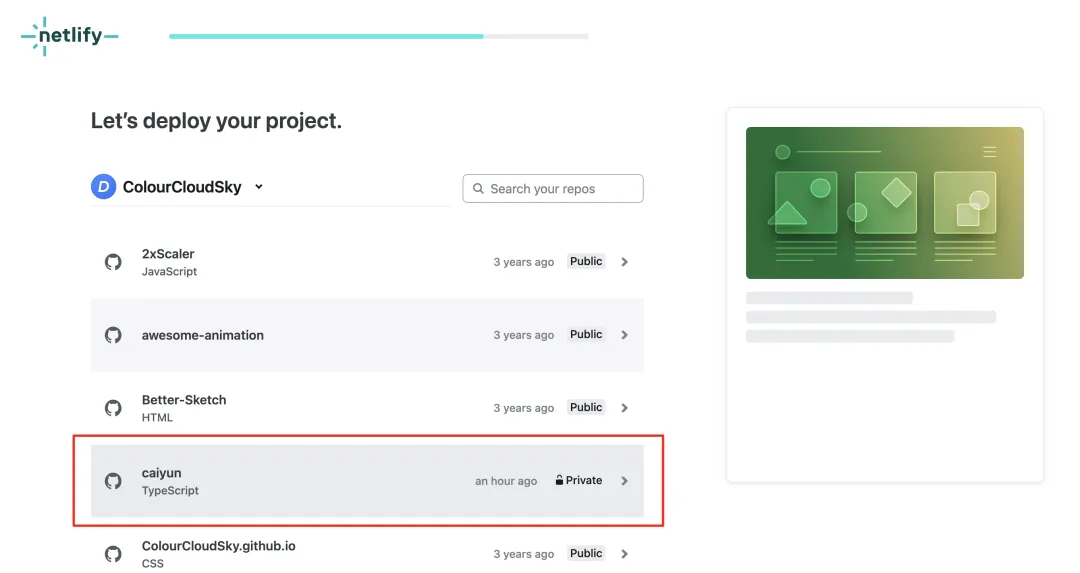This screenshot has width=1080, height=573.
Task: Click chevron arrow for awesome-animation row
Action: pyautogui.click(x=624, y=335)
